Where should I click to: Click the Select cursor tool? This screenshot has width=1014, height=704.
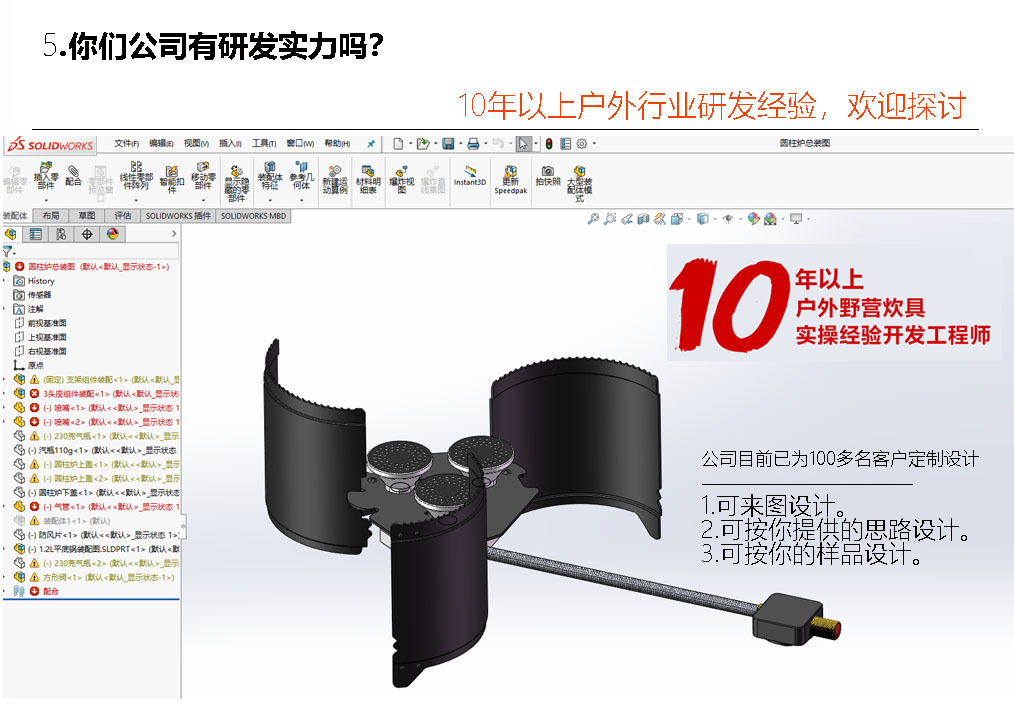(x=523, y=144)
